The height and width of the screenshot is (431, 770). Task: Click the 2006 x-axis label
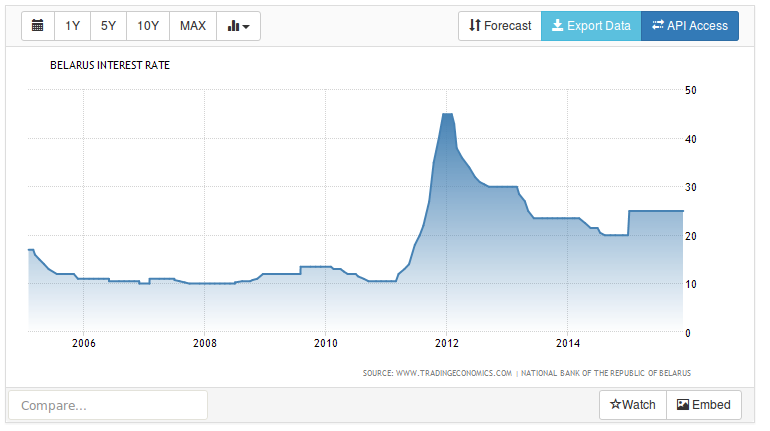(83, 345)
